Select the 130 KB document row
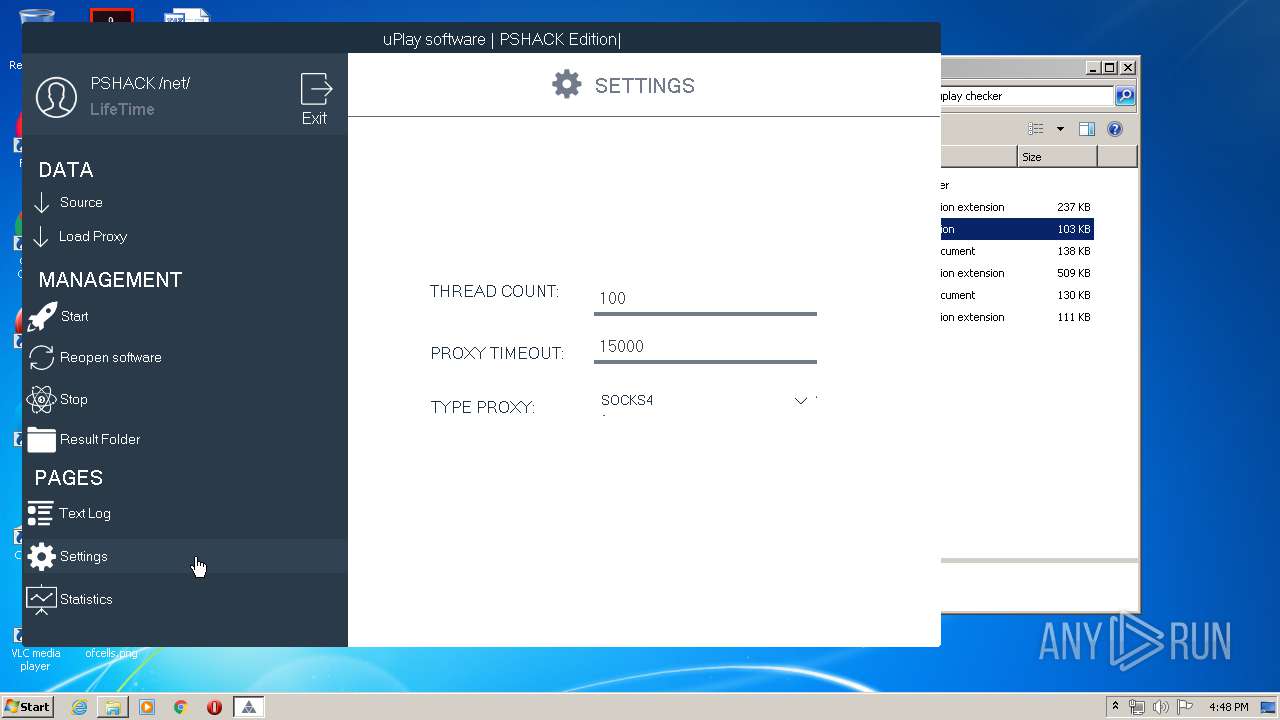The width and height of the screenshot is (1280, 720). point(1017,295)
